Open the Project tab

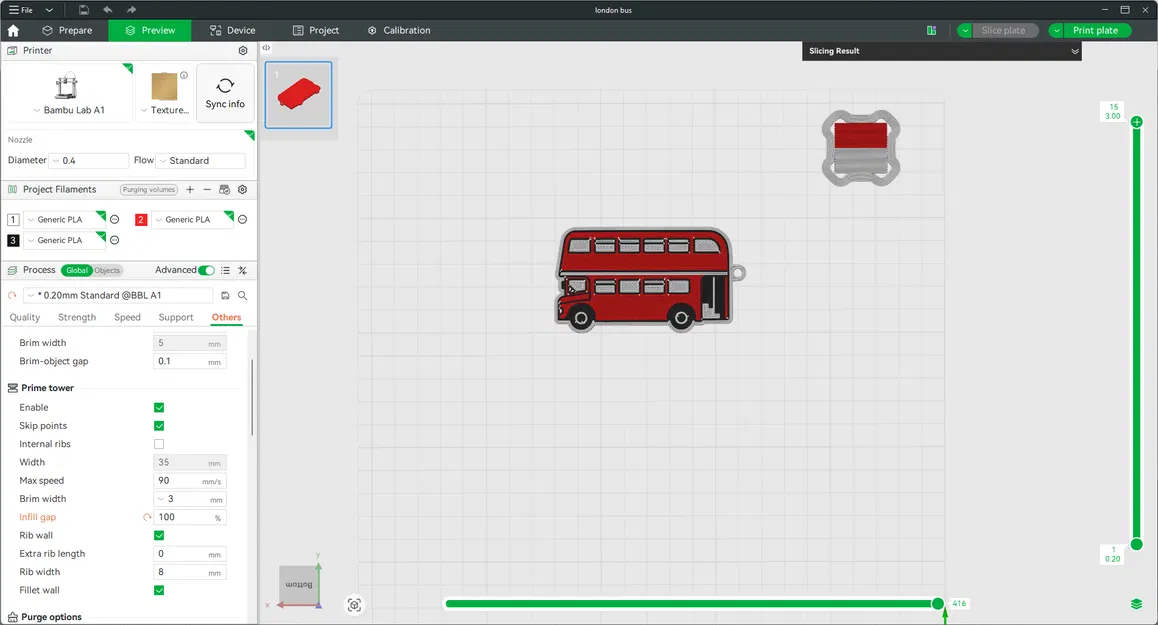click(x=315, y=30)
